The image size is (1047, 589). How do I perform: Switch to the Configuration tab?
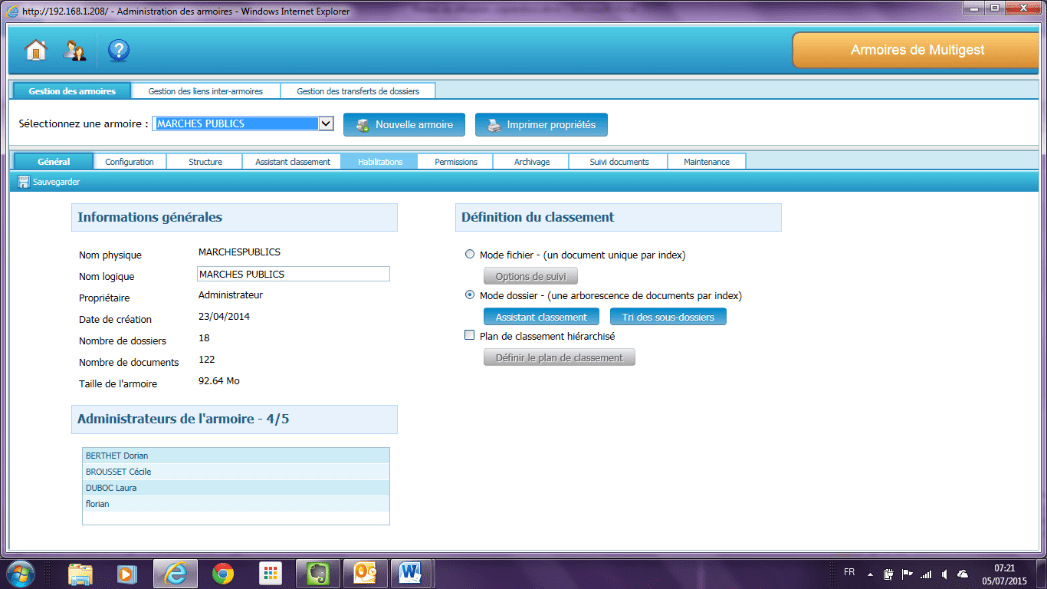(x=129, y=161)
